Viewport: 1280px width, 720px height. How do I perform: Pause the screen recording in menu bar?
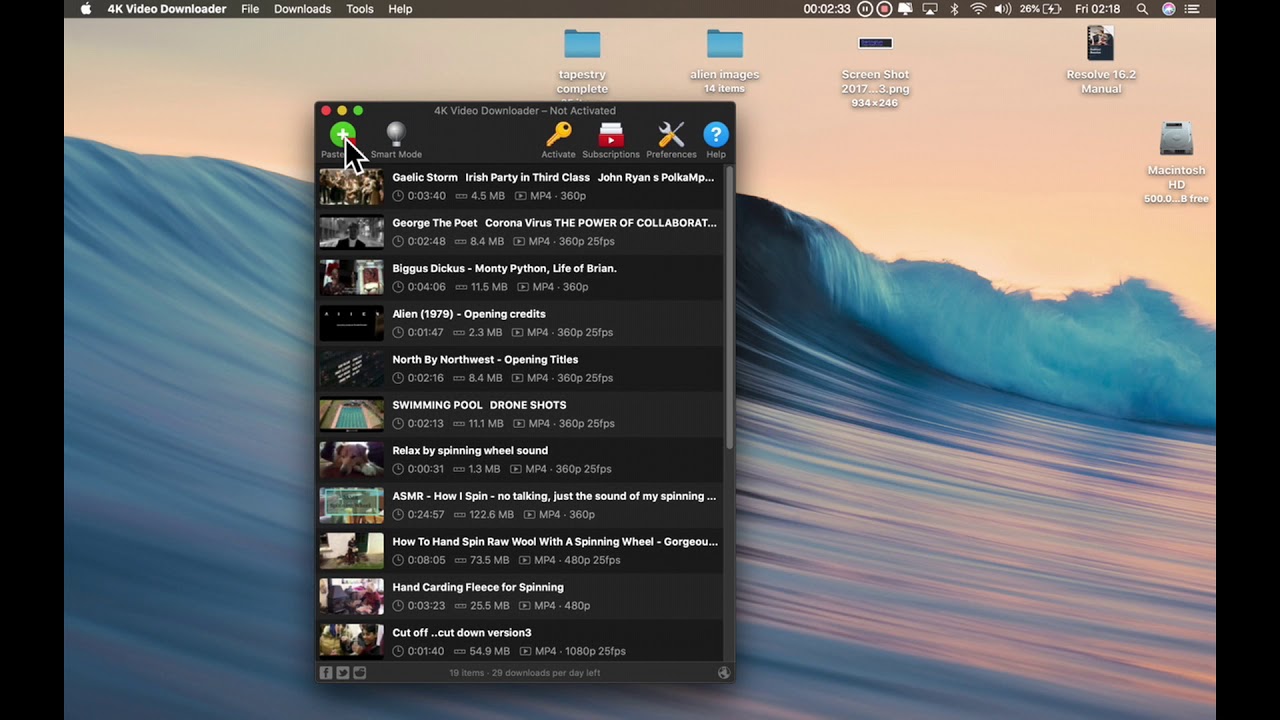tap(866, 9)
